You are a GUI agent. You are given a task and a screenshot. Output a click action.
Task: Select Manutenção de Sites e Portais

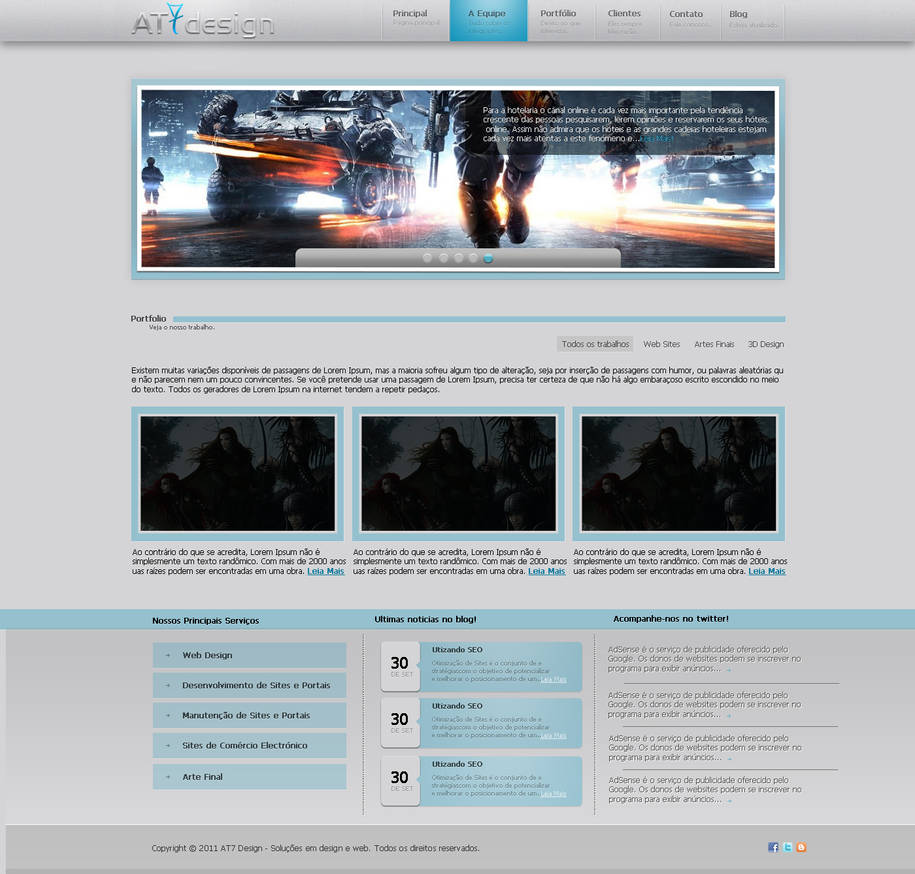(250, 715)
